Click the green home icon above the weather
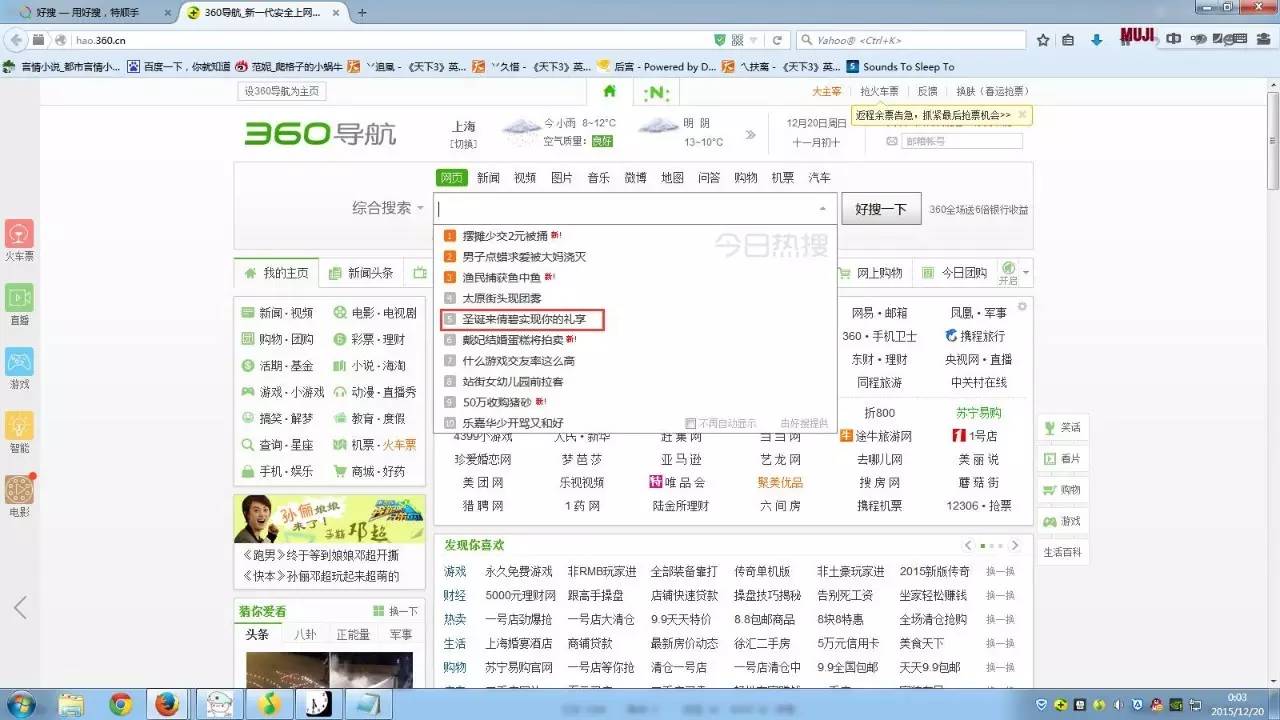Screen dimensions: 1280x720 pos(609,91)
